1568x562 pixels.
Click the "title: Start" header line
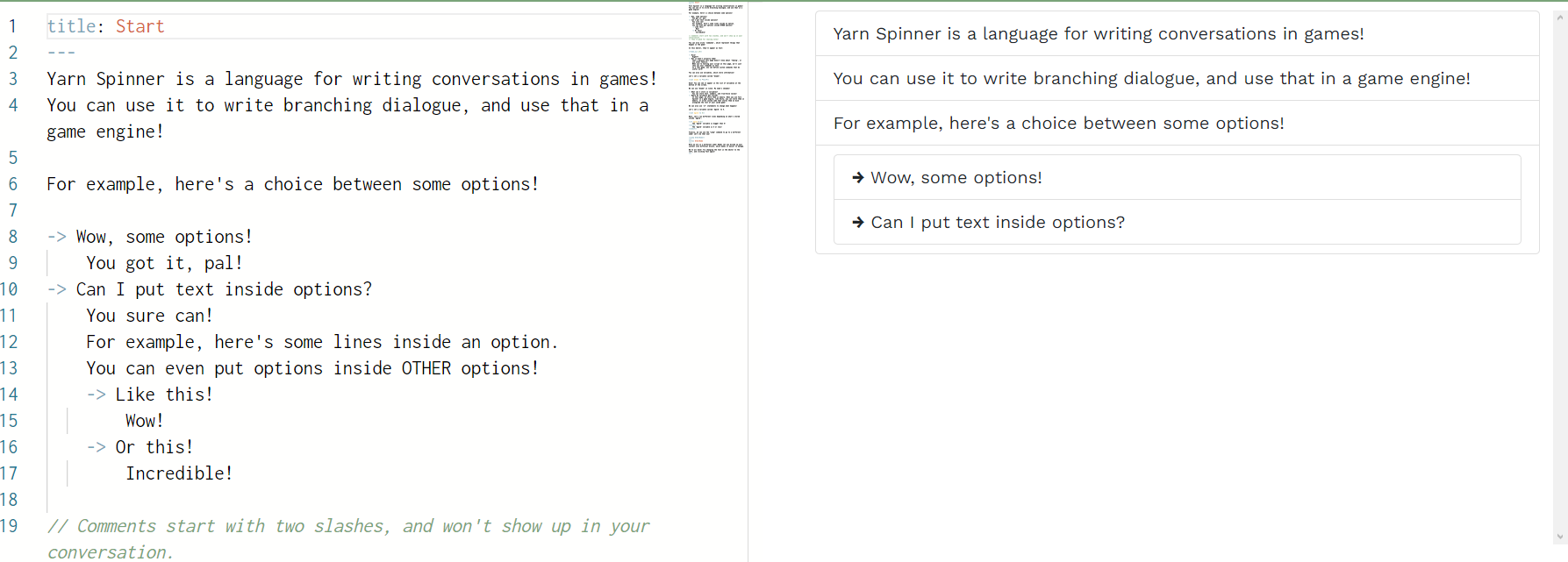(x=105, y=25)
